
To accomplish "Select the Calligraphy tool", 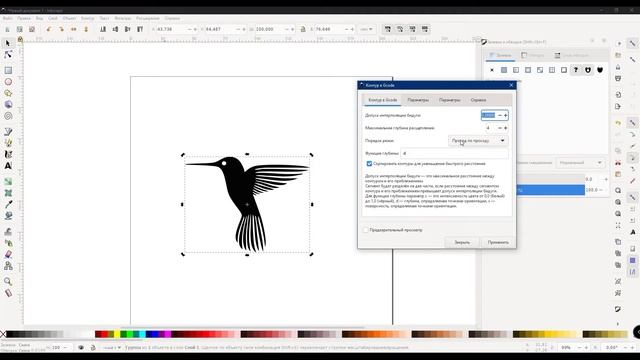I will pos(8,154).
